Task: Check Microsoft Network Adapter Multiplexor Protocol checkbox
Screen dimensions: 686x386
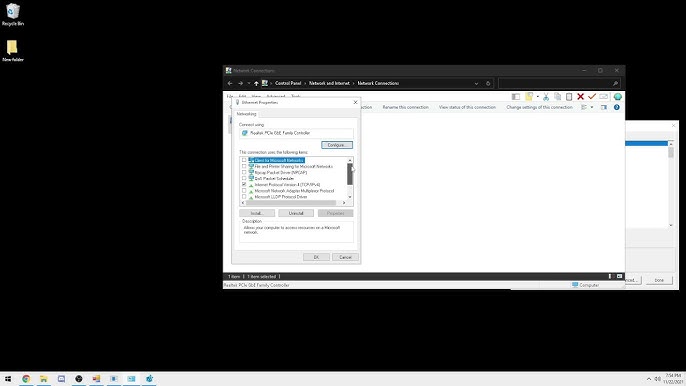Action: point(244,191)
